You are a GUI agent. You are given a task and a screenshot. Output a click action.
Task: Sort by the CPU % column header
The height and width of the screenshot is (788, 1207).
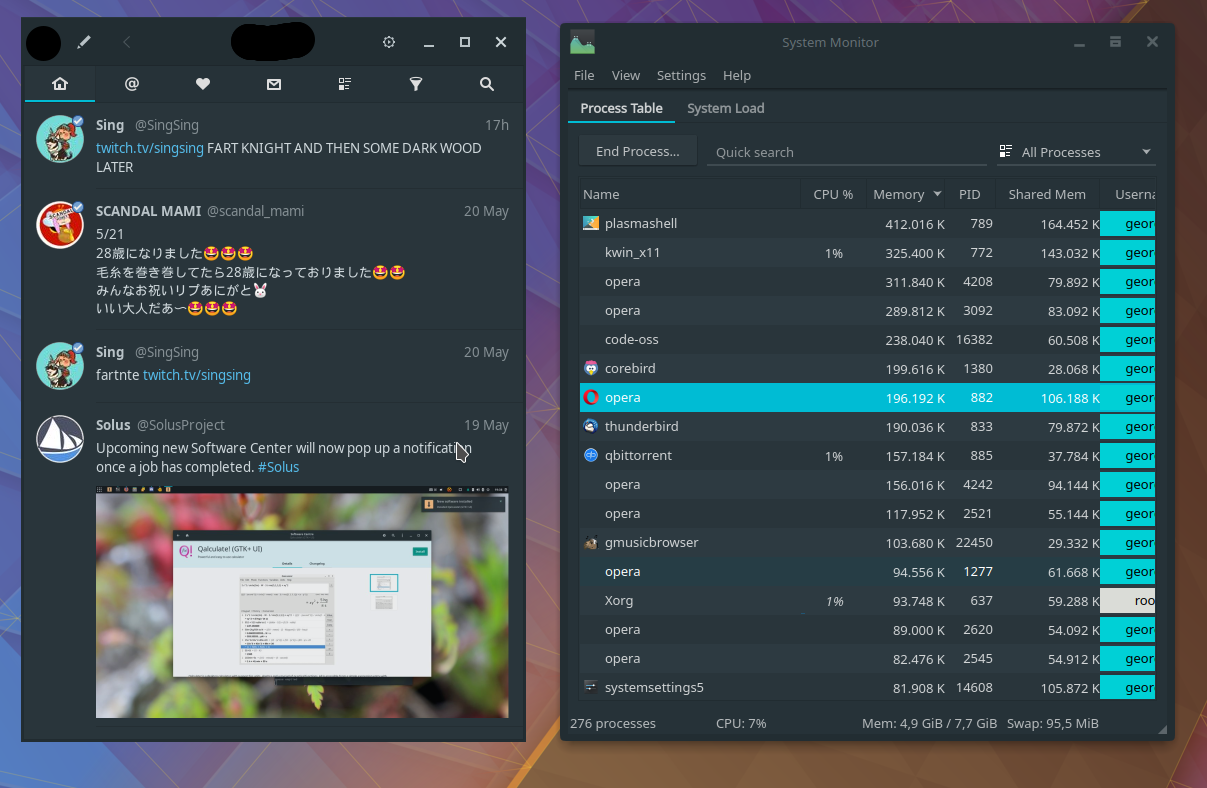833,194
